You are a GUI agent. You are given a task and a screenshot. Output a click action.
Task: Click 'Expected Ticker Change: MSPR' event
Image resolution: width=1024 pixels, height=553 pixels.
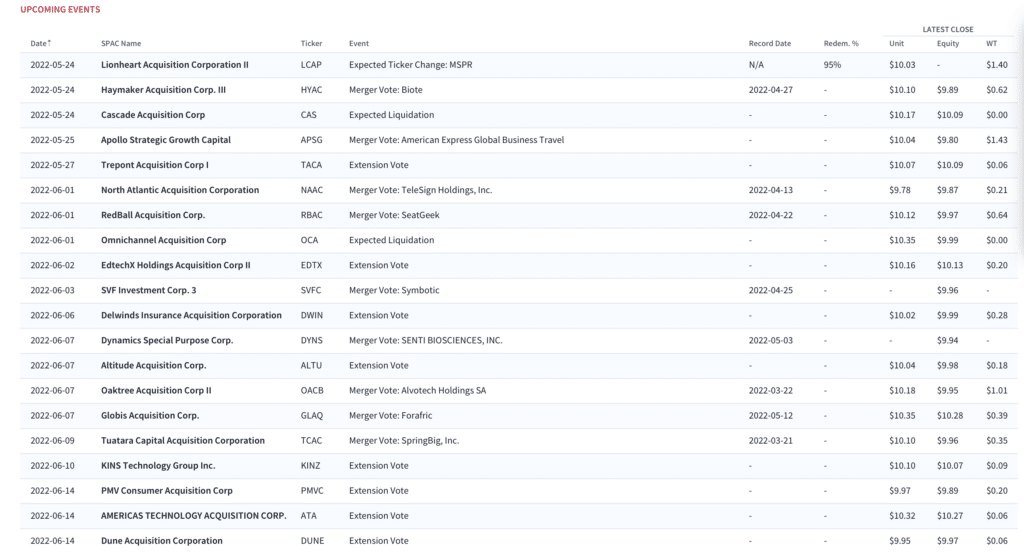click(x=410, y=65)
